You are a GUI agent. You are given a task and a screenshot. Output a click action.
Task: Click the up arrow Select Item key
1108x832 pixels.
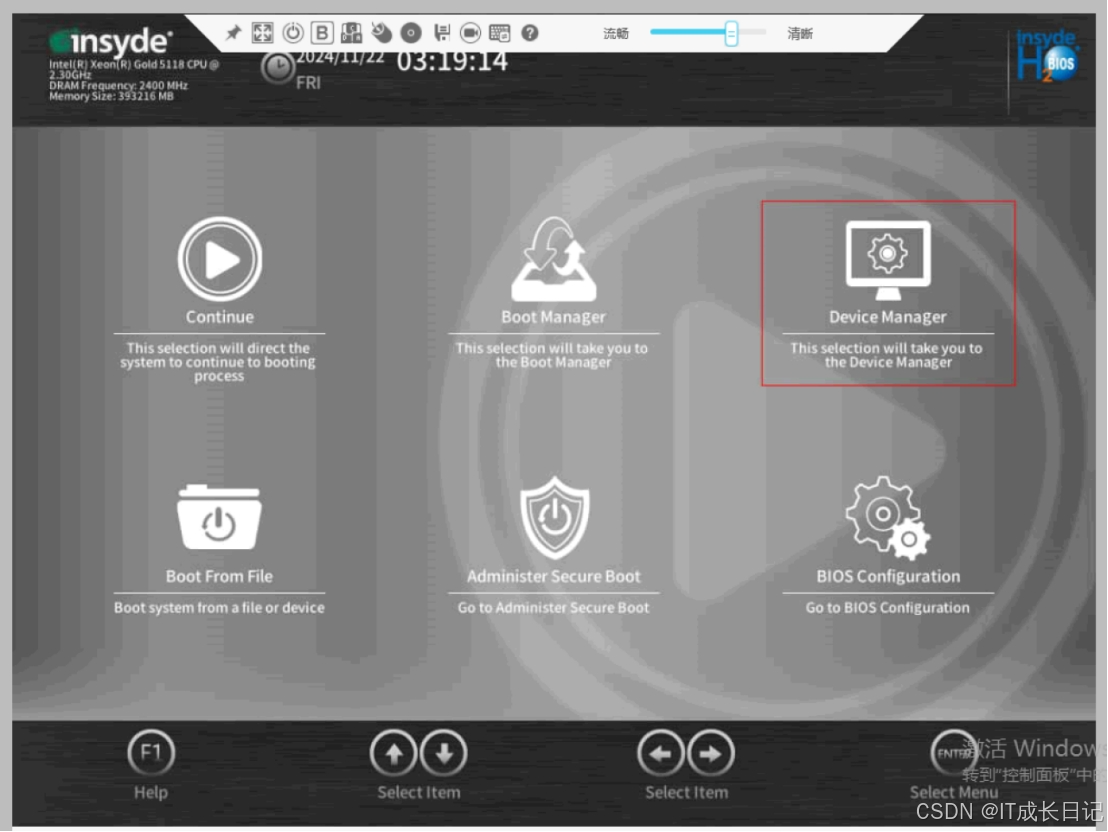[394, 754]
